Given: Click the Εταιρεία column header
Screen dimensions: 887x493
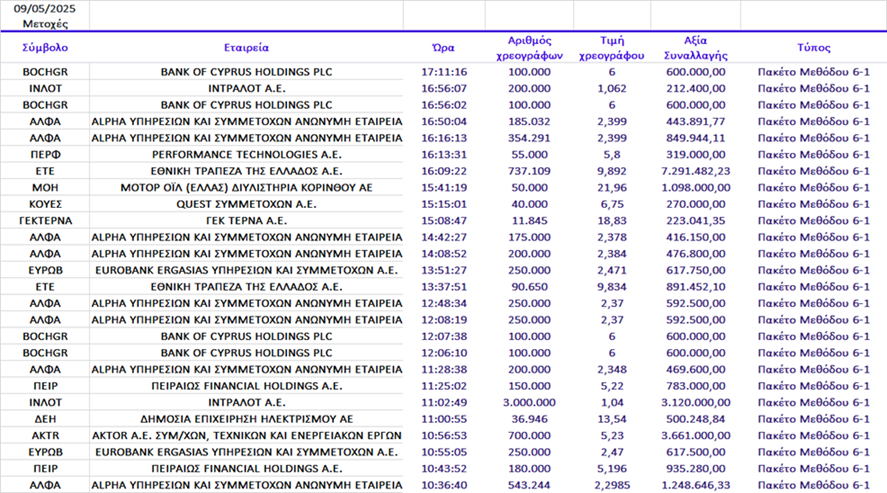Looking at the screenshot, I should click(x=246, y=47).
